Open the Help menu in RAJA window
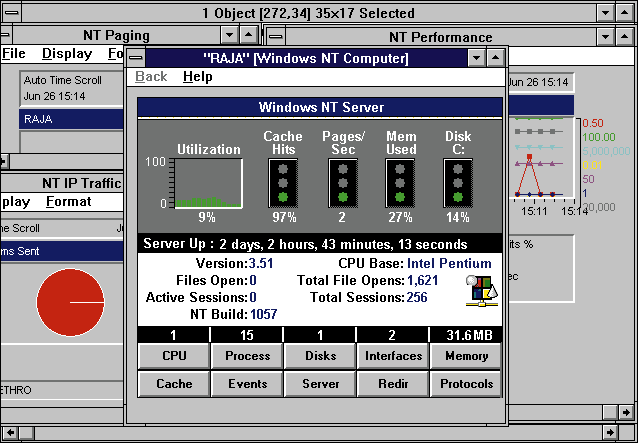Screen dimensions: 638x443 coord(198,76)
